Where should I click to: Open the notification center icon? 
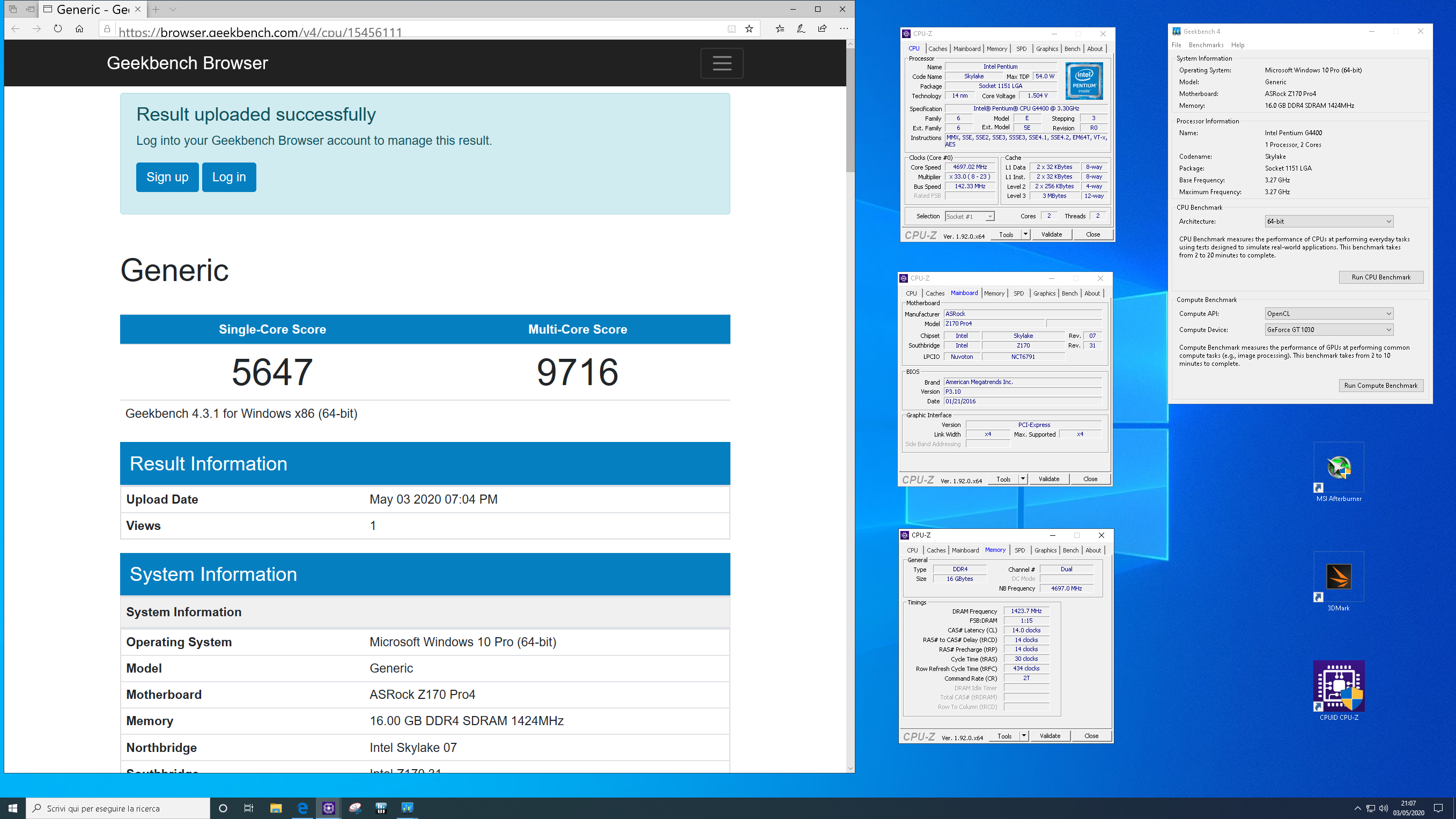(x=1438, y=808)
